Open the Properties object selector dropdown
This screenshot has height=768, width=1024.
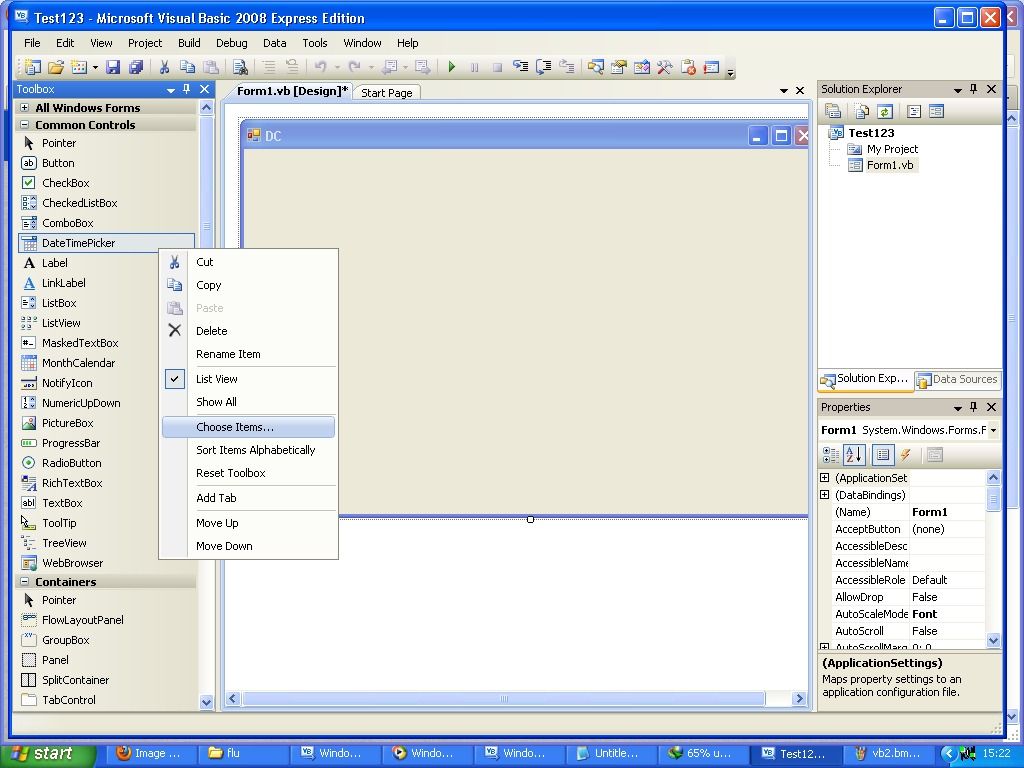993,430
